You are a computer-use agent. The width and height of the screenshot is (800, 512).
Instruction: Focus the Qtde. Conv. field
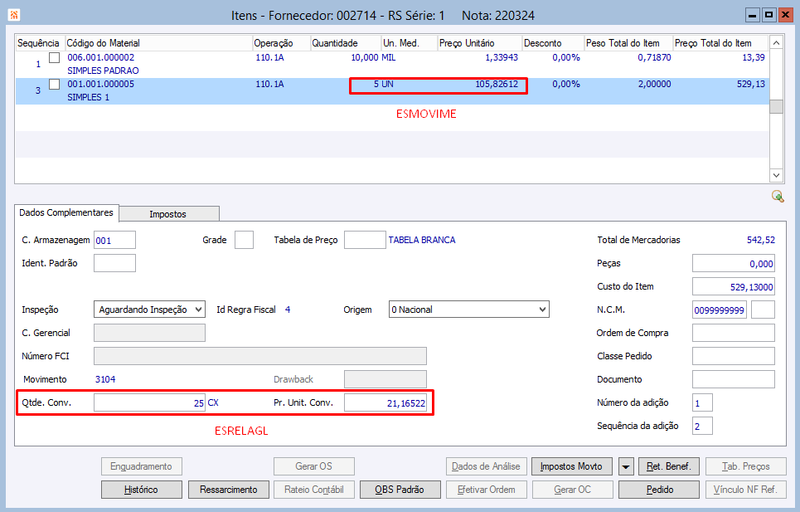(149, 403)
